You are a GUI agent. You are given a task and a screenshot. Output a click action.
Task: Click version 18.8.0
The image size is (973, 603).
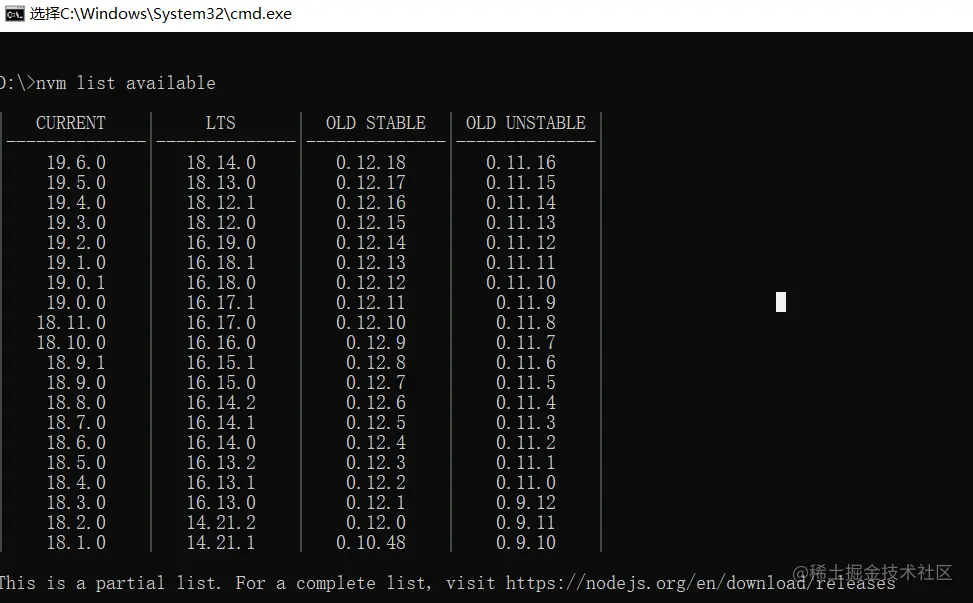point(76,403)
